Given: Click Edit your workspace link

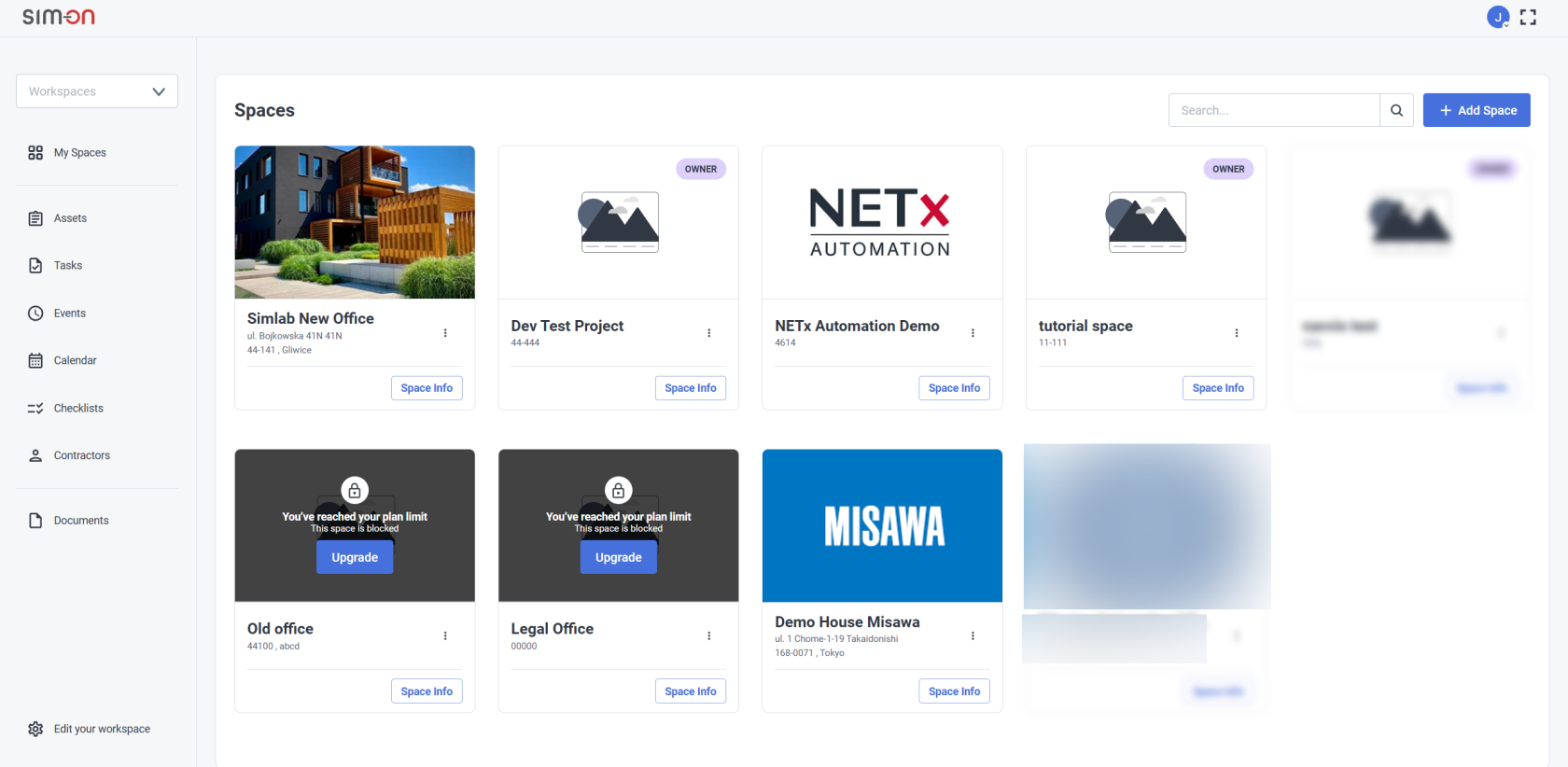Looking at the screenshot, I should tap(102, 729).
